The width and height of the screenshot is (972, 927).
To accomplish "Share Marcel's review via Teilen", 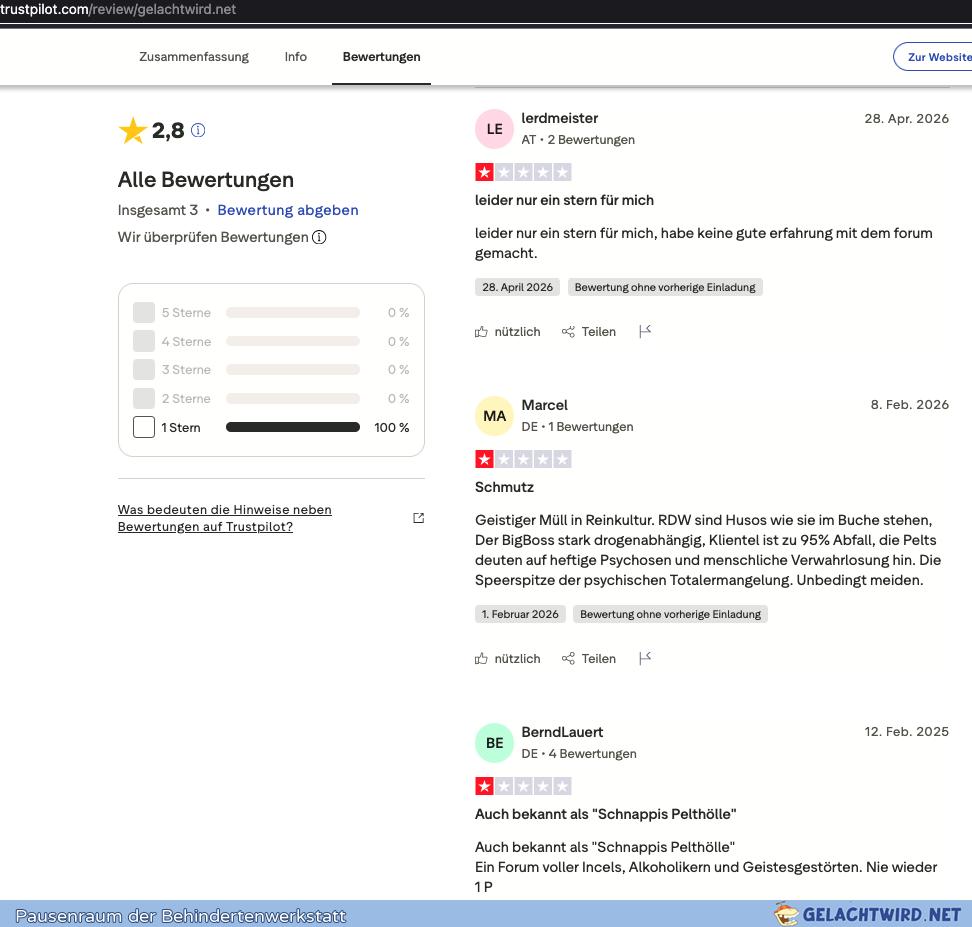I will click(x=589, y=659).
